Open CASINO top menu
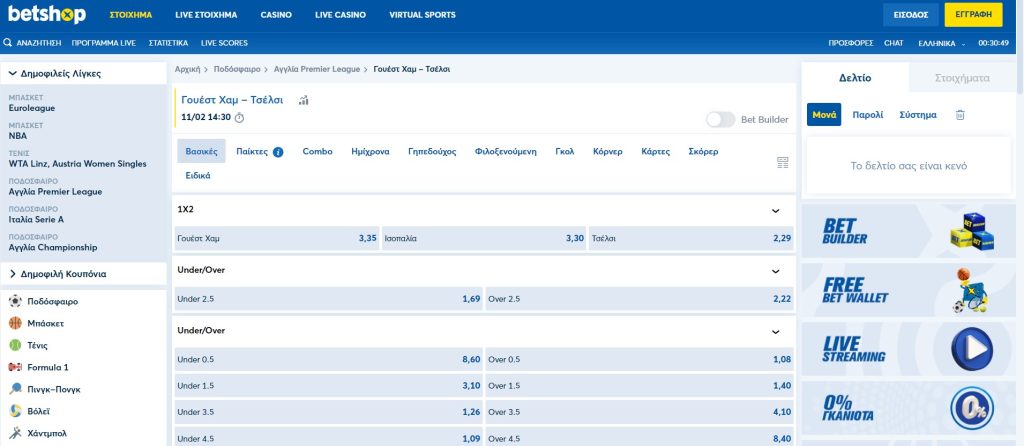1024x446 pixels. point(276,14)
